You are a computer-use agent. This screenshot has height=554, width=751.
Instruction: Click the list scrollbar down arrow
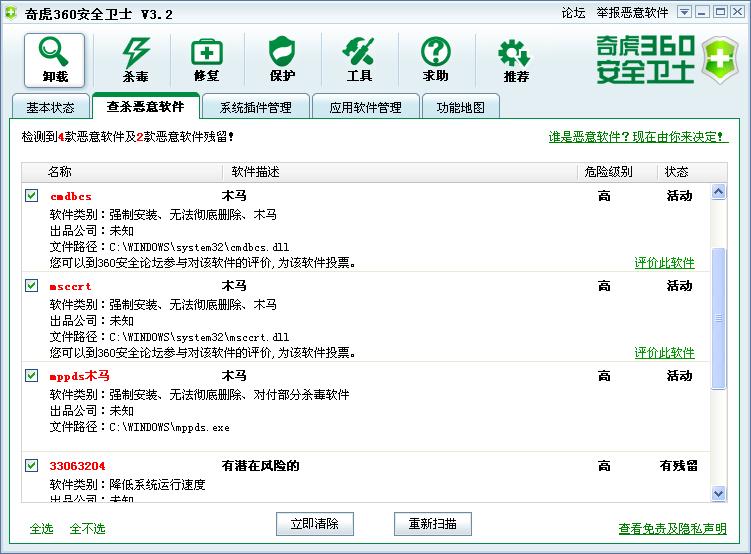[x=718, y=494]
